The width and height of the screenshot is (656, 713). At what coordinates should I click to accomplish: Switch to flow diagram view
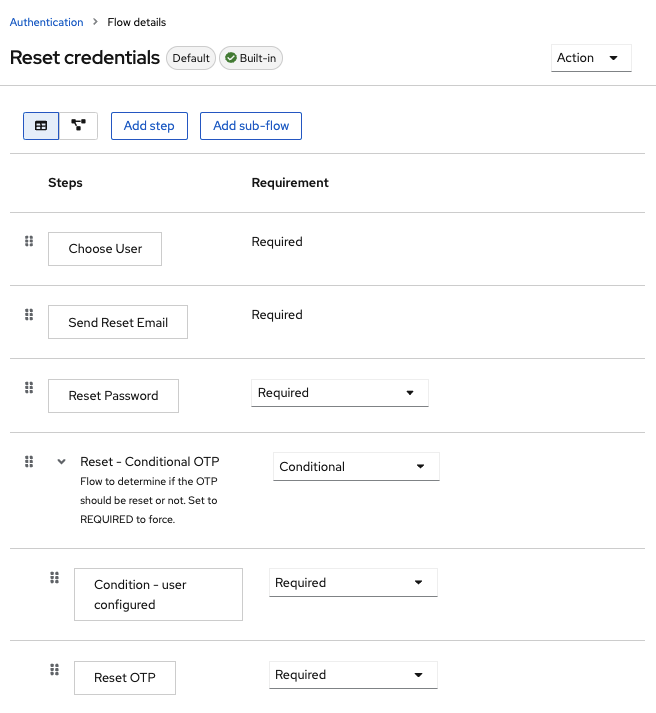[x=78, y=126]
